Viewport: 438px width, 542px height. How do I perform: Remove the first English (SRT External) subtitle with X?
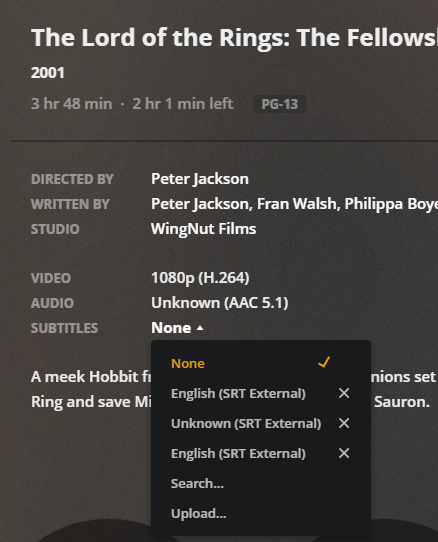coord(344,393)
